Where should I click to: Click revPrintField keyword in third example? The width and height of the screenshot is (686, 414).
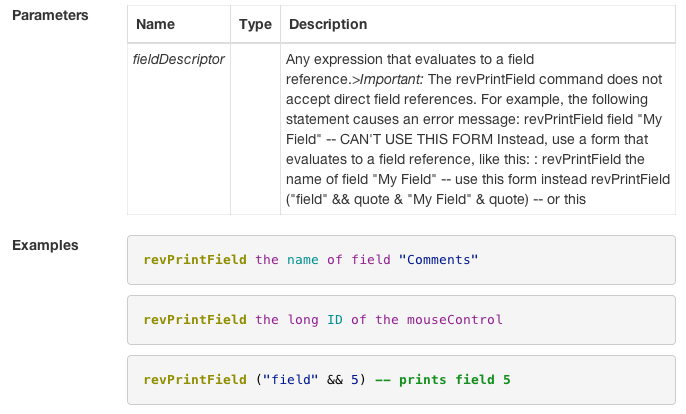pos(195,380)
